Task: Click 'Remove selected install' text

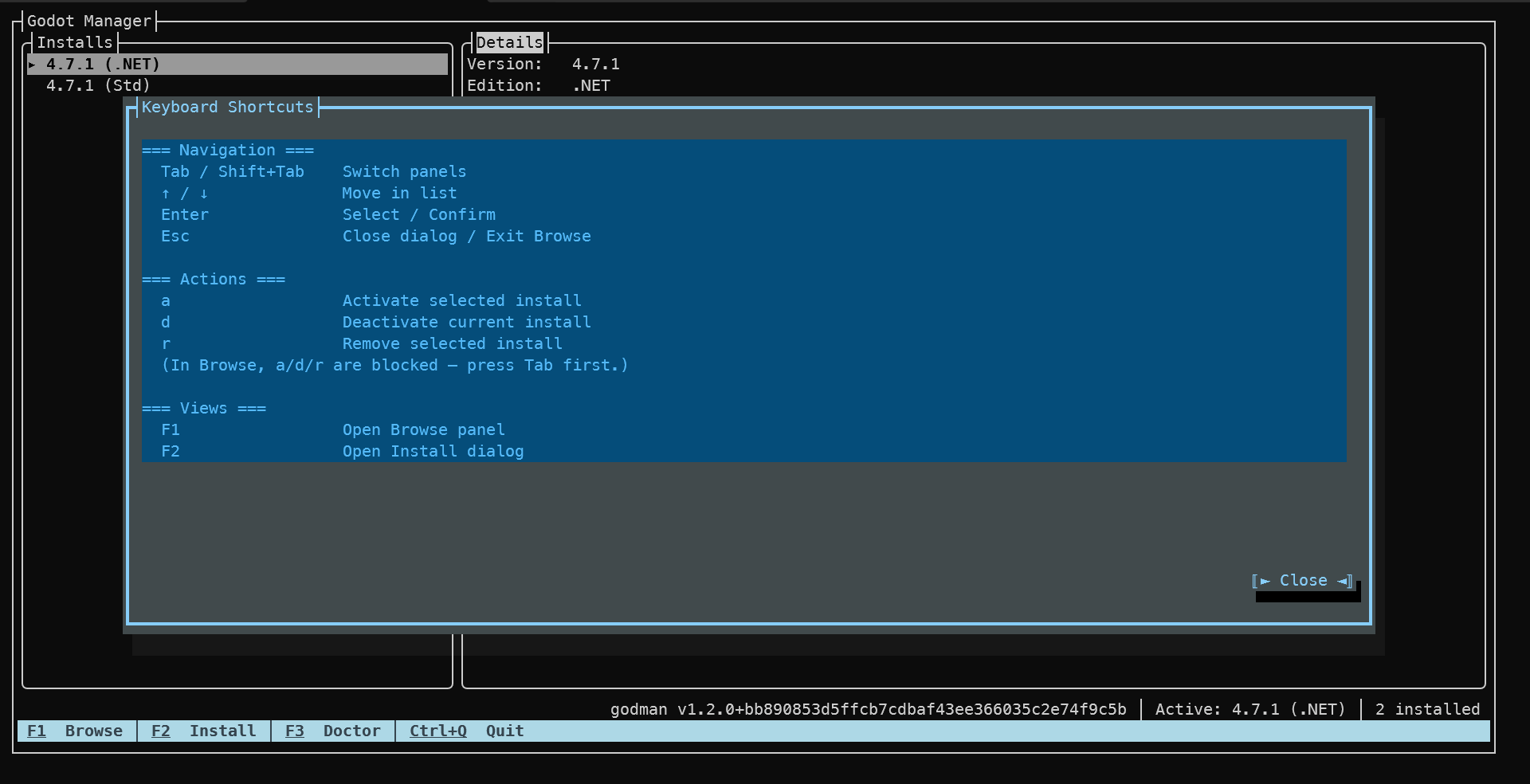Action: [x=453, y=344]
